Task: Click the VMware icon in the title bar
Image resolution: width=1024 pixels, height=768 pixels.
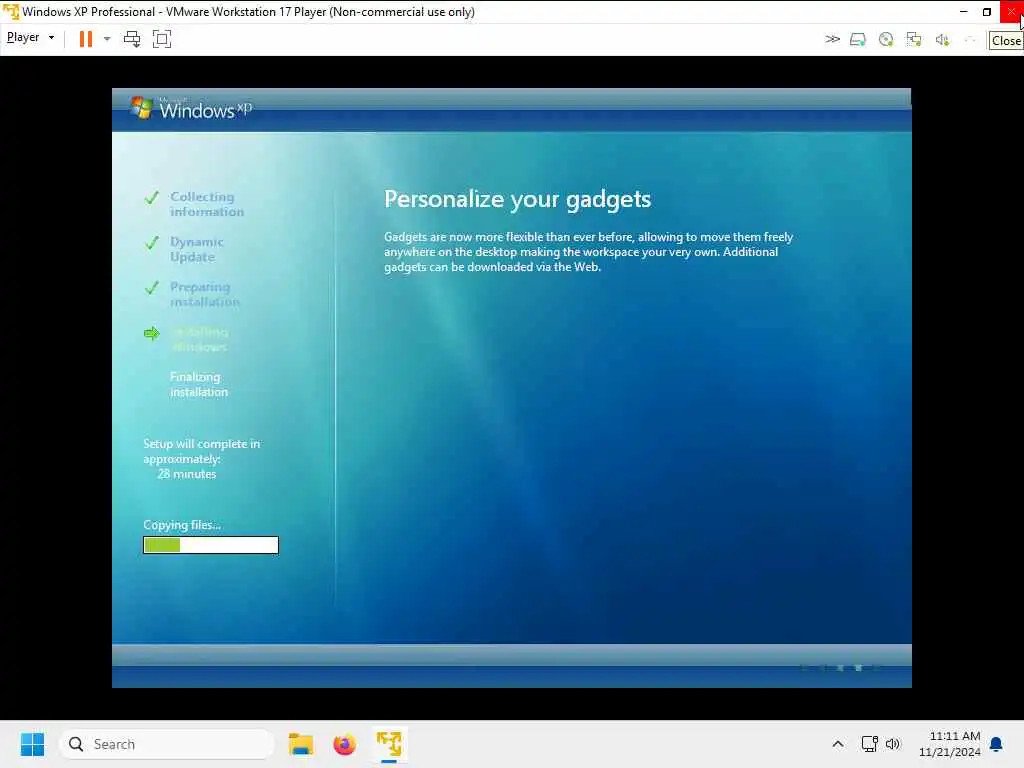Action: [x=11, y=12]
